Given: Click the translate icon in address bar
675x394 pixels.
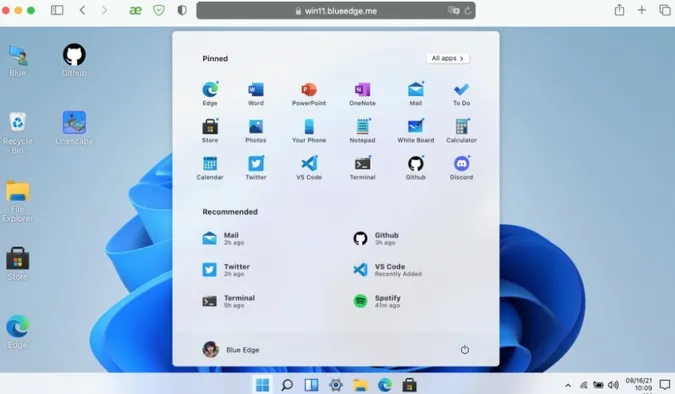Looking at the screenshot, I should tap(453, 11).
